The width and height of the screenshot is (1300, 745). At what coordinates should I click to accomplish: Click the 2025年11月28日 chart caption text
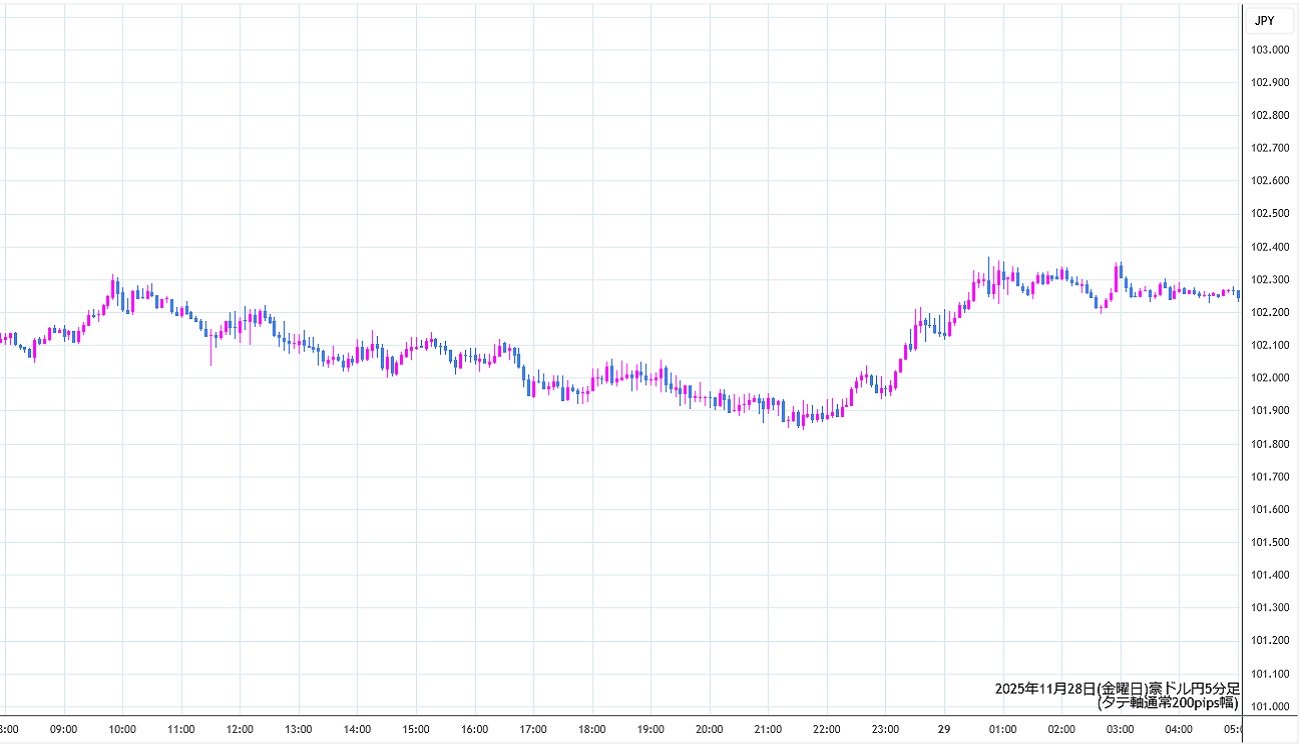point(1117,688)
